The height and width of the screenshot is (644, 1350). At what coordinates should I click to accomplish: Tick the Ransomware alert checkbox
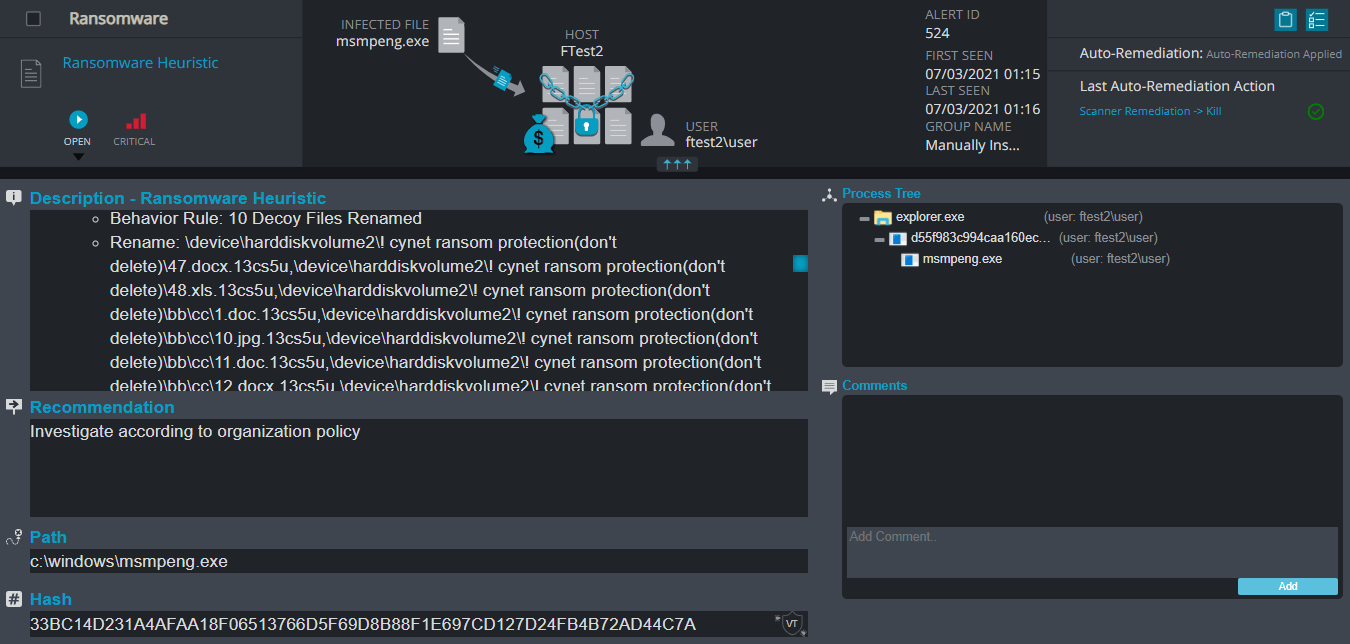[34, 19]
